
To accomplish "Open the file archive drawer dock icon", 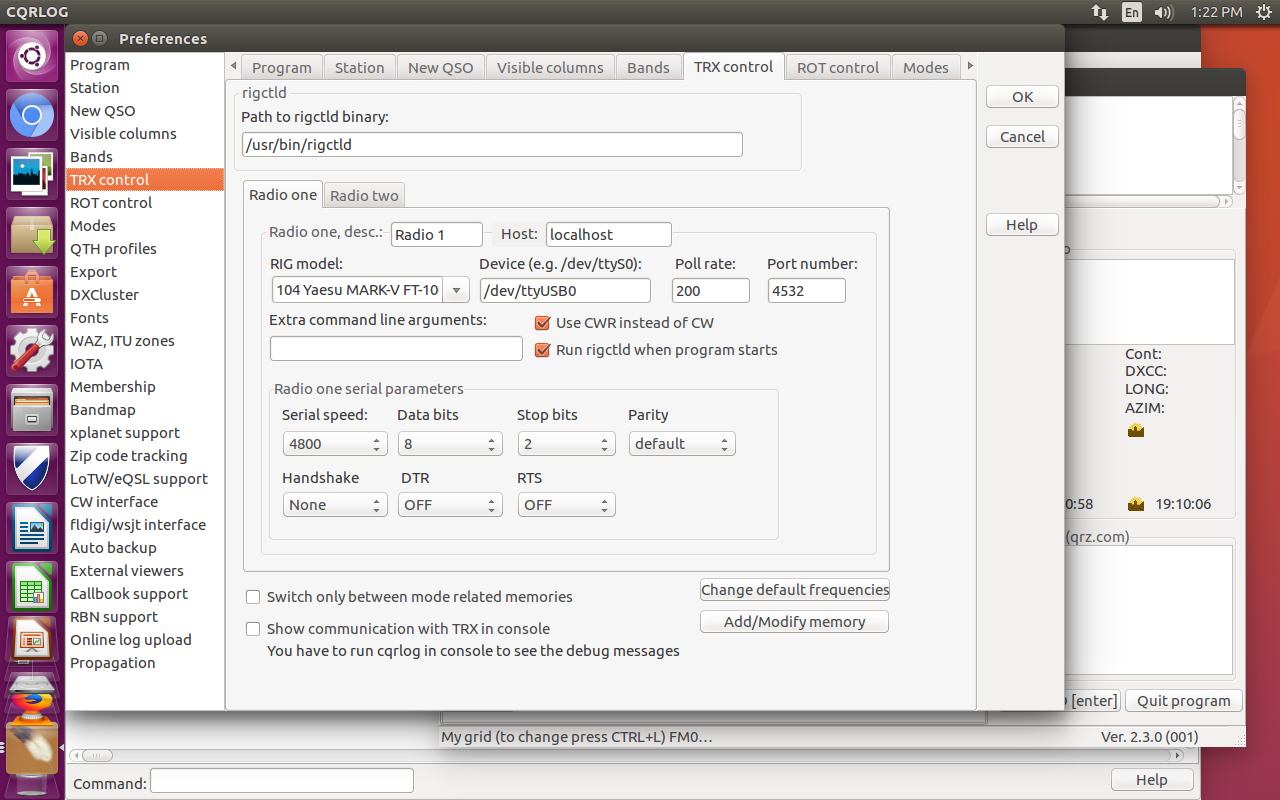I will click(x=32, y=409).
